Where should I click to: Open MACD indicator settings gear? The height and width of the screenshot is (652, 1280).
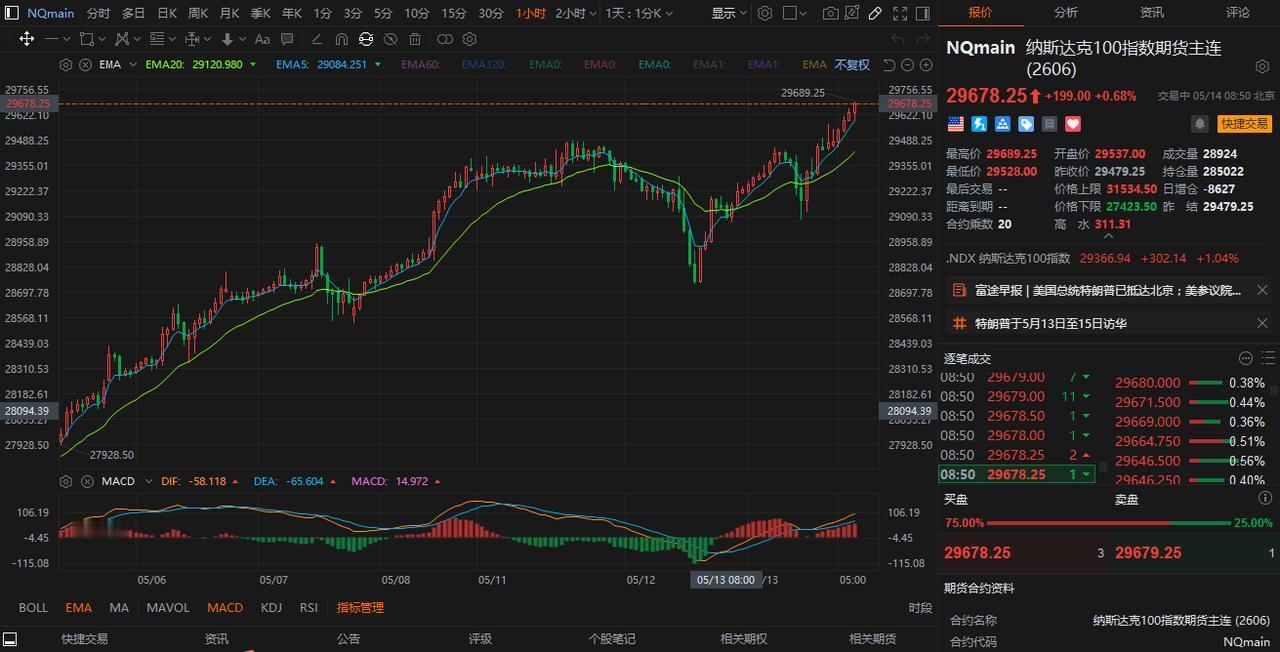pyautogui.click(x=66, y=481)
